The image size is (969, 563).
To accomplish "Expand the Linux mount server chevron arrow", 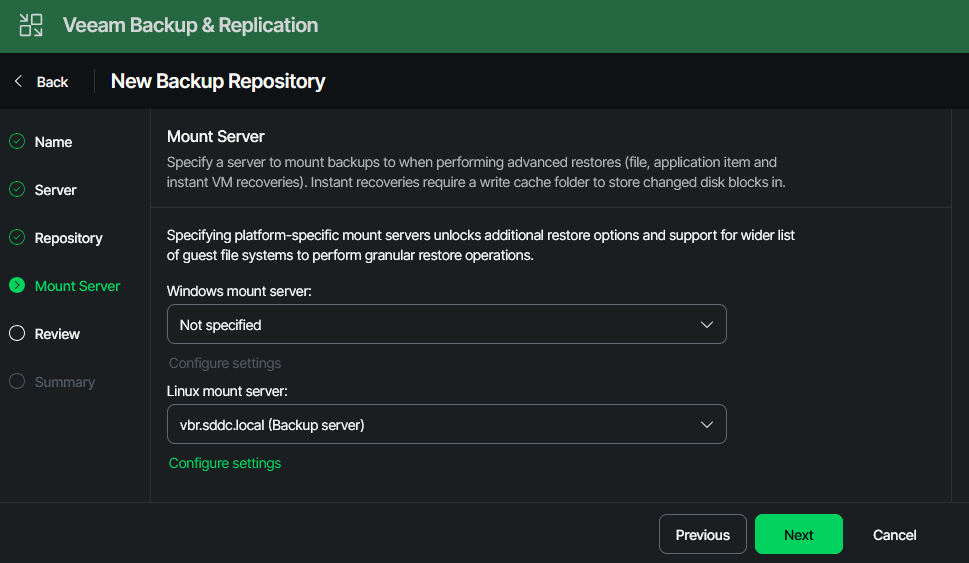I will pos(707,425).
